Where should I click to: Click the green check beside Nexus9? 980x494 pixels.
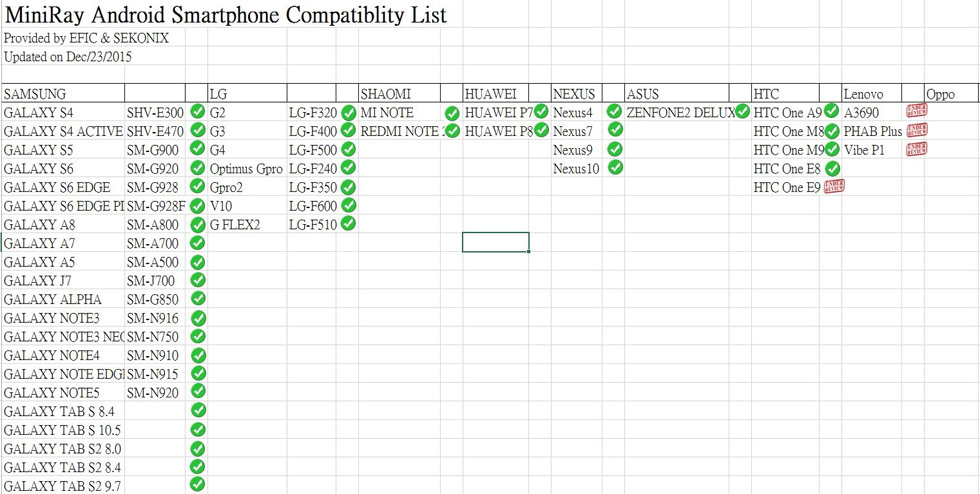pos(615,149)
